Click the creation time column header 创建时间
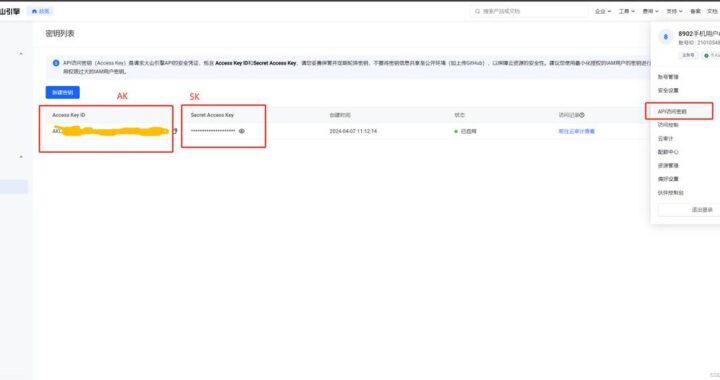 340,115
